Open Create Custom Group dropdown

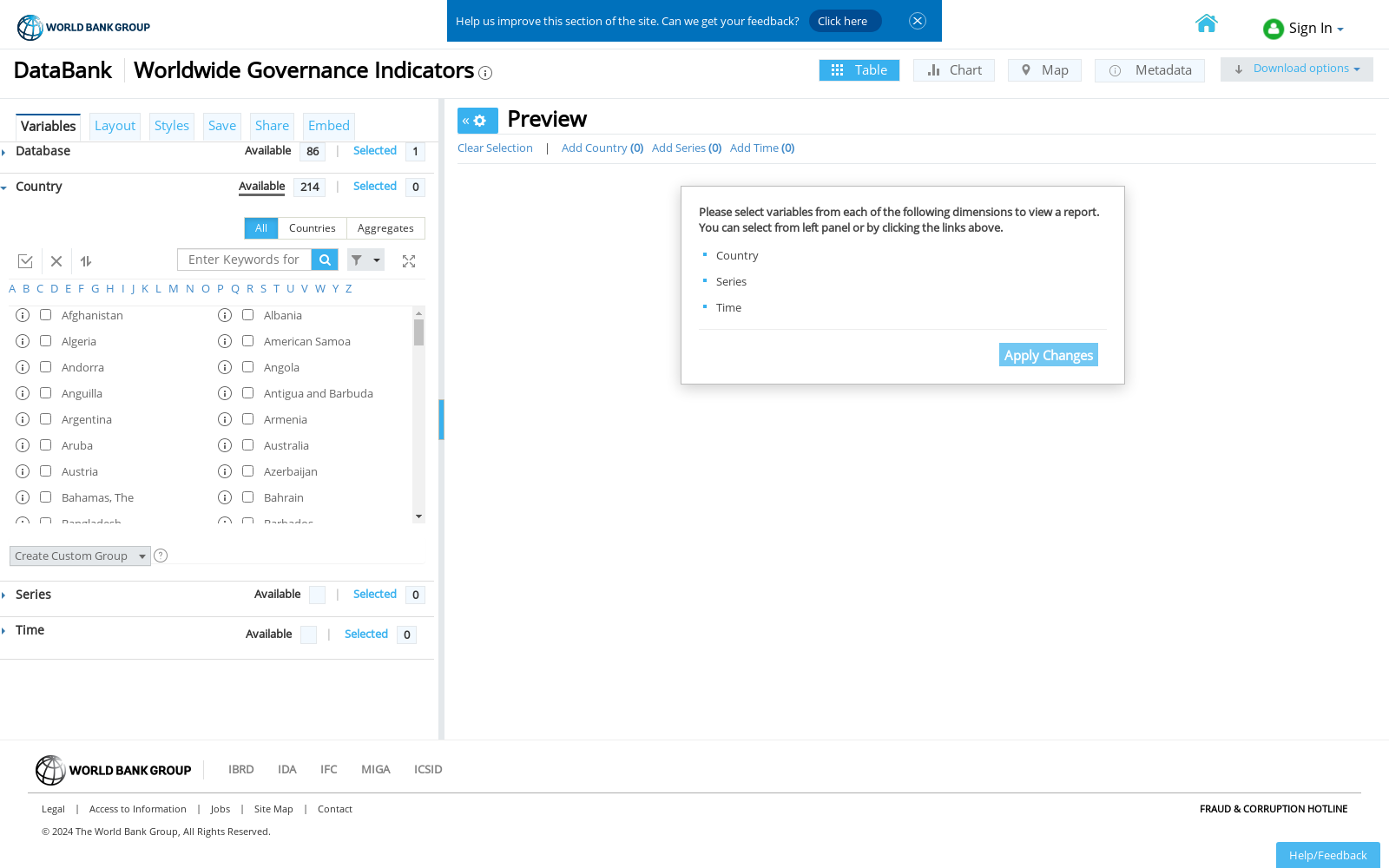click(80, 556)
